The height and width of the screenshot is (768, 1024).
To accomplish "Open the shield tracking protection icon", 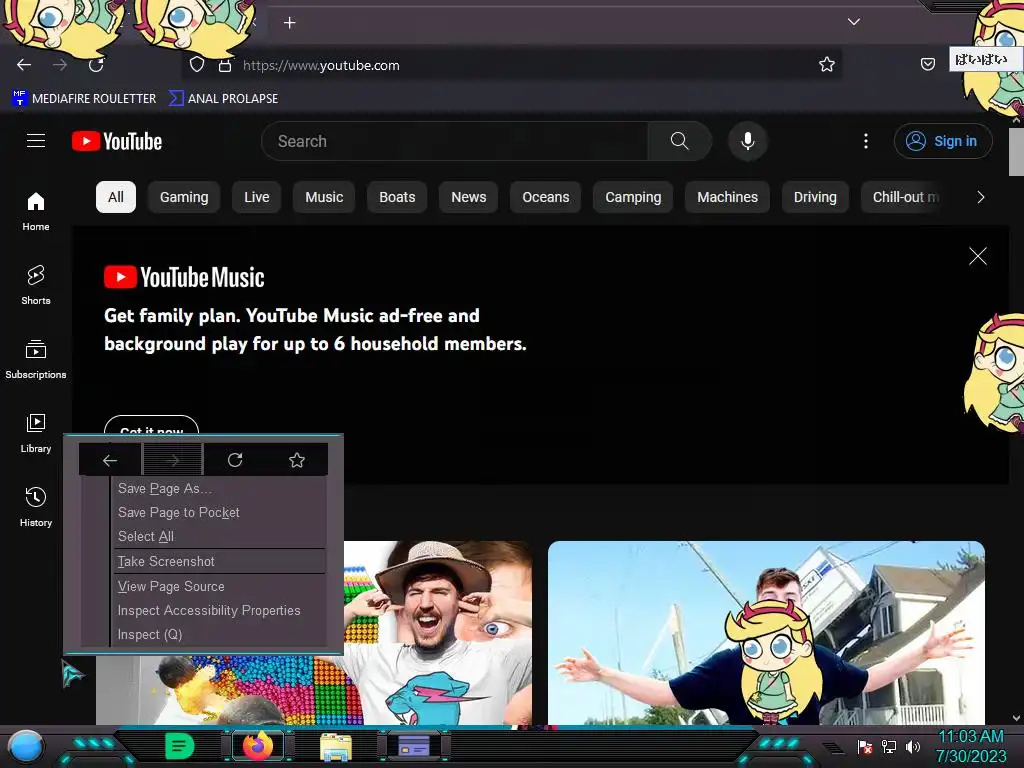I will (197, 65).
